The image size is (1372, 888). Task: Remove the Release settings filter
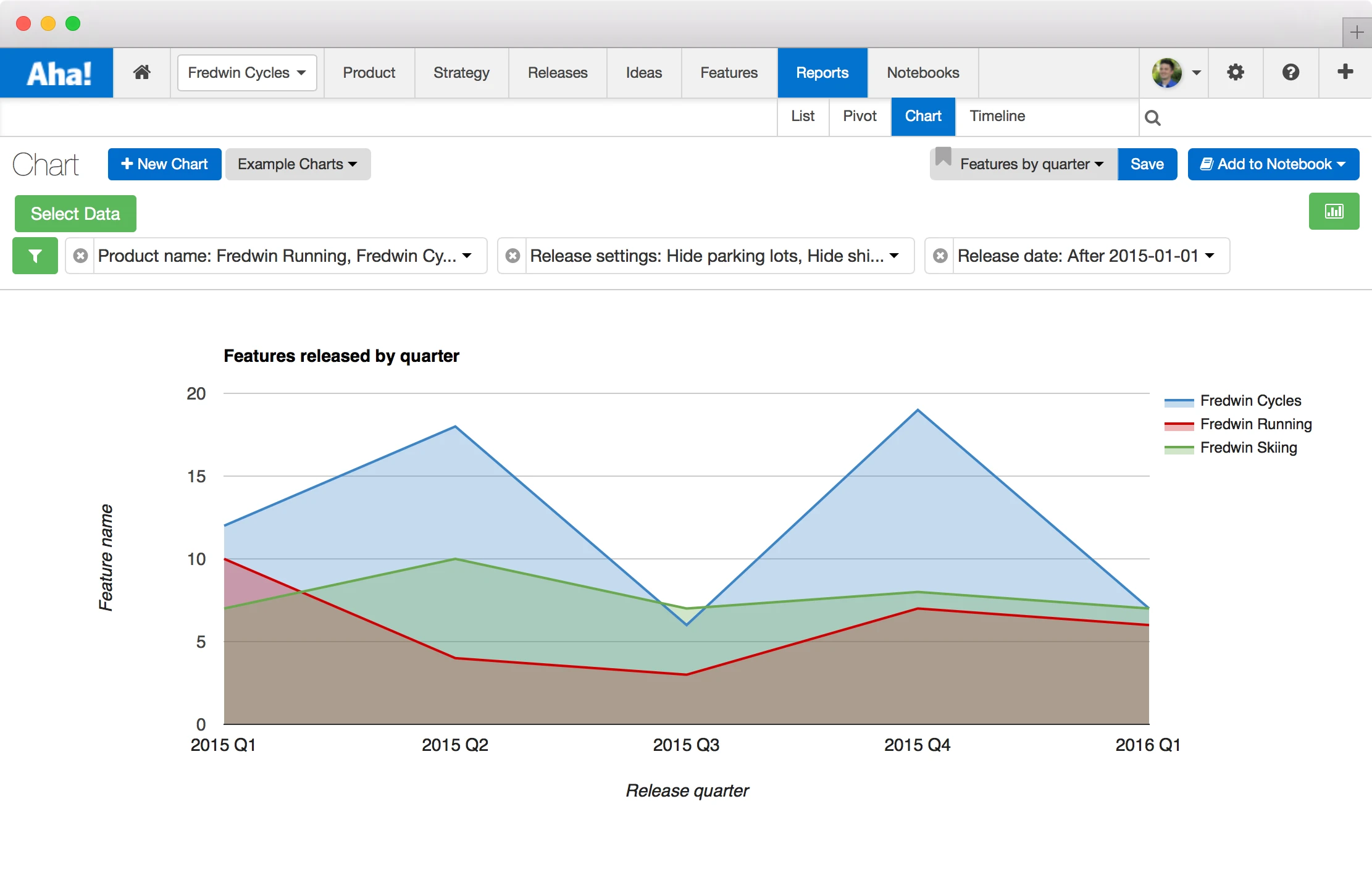tap(512, 256)
